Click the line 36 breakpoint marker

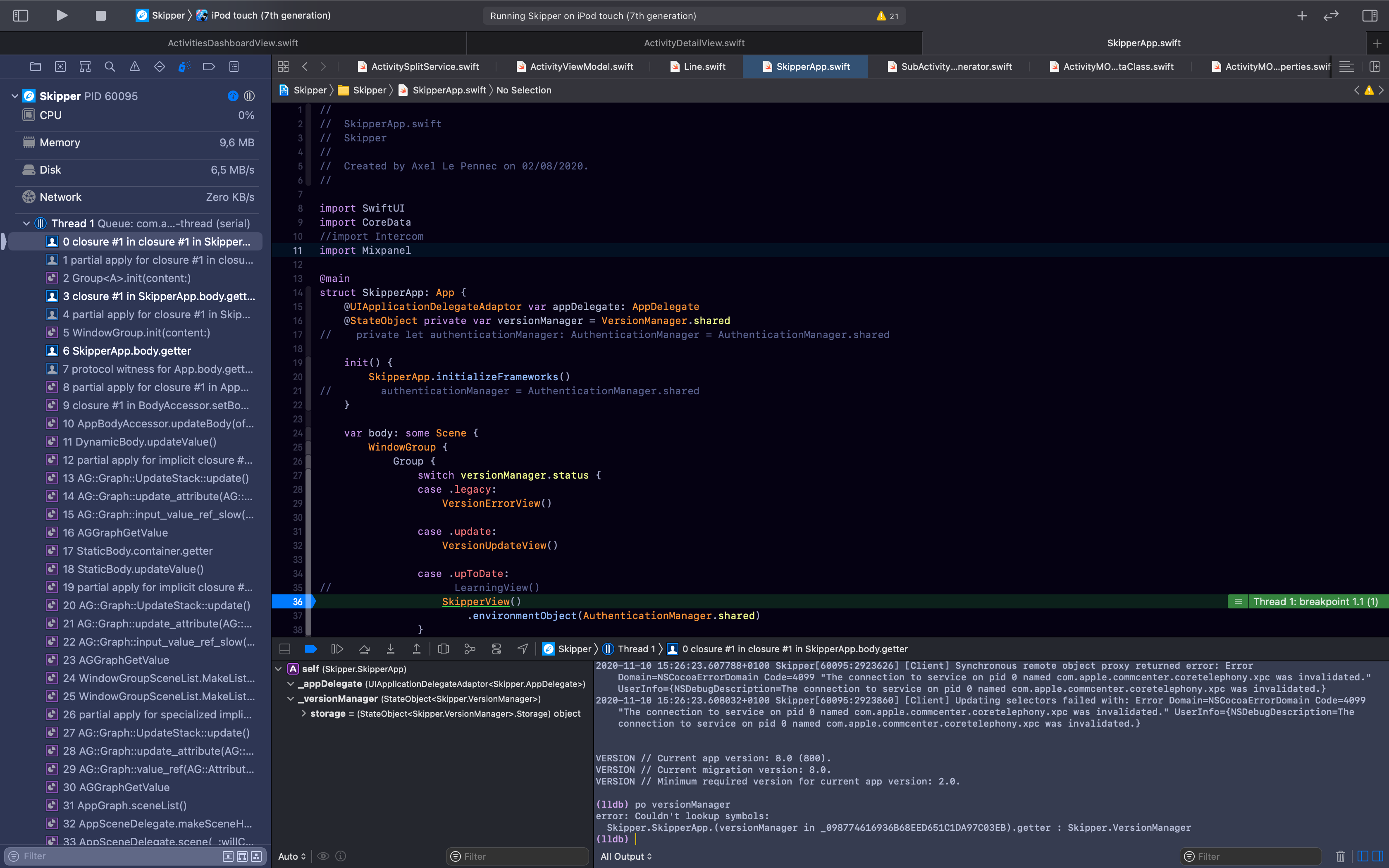[x=294, y=602]
